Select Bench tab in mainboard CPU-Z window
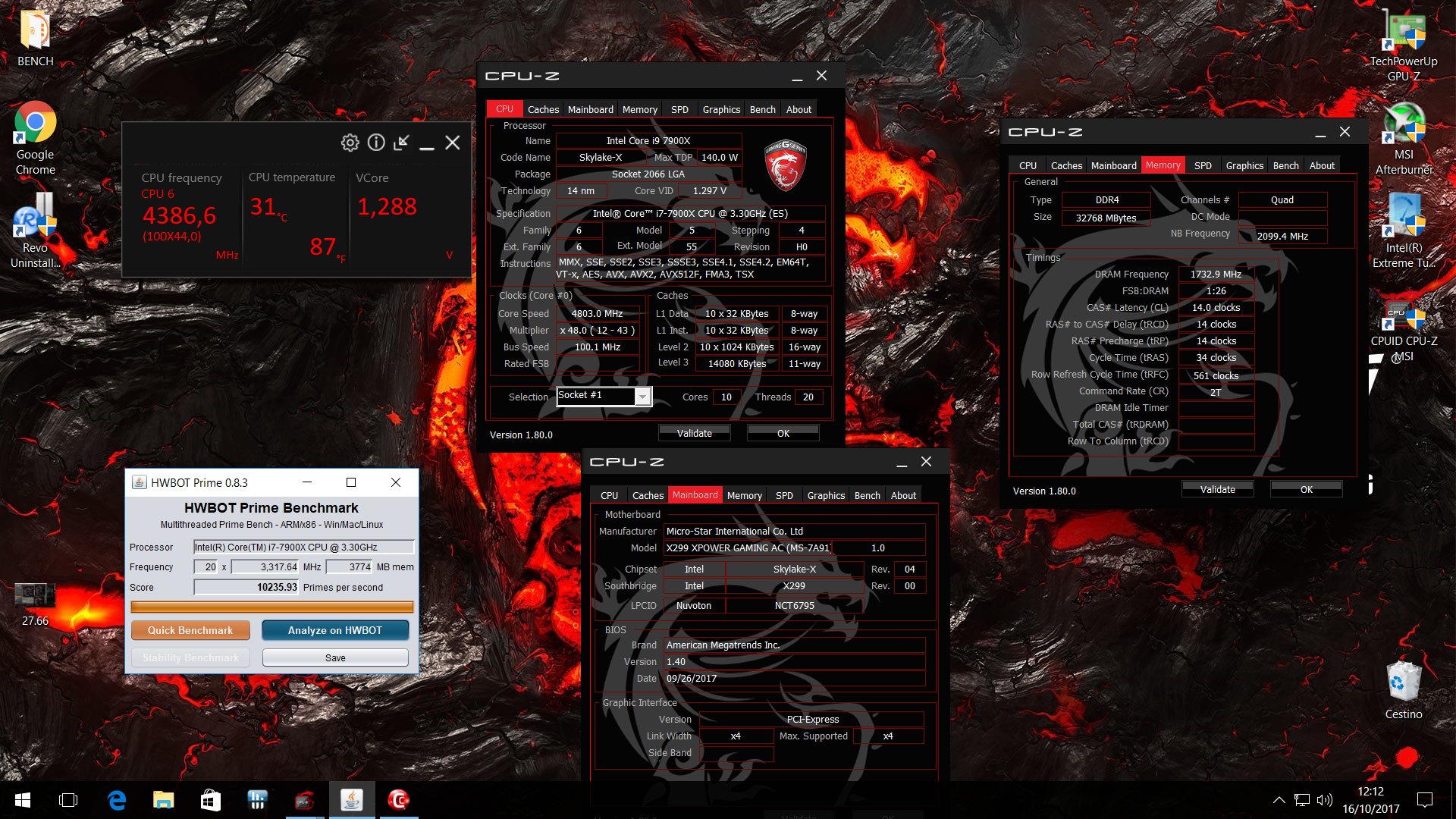This screenshot has height=819, width=1456. pyautogui.click(x=867, y=495)
